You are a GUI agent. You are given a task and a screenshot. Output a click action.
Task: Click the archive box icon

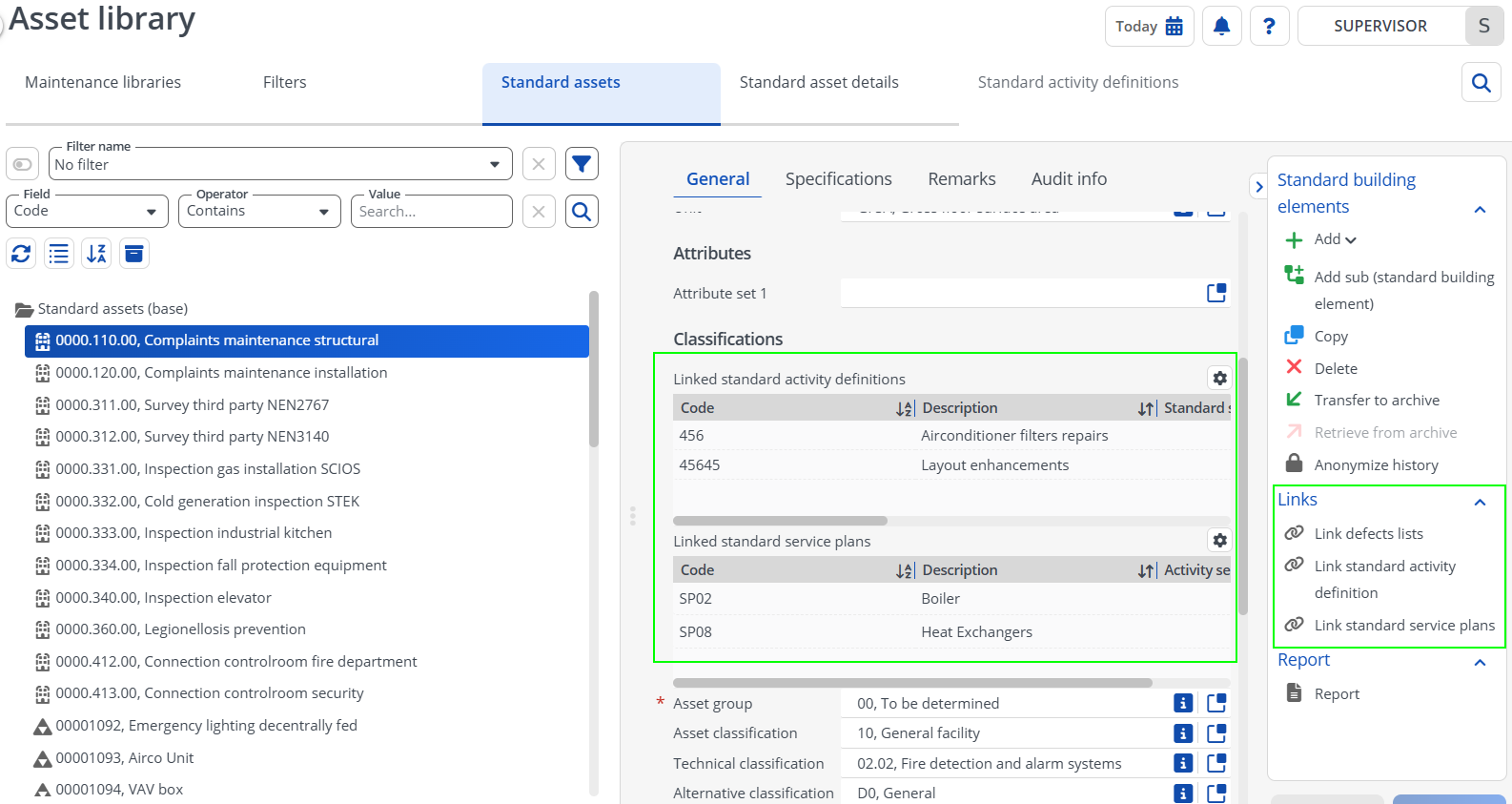pyautogui.click(x=134, y=254)
